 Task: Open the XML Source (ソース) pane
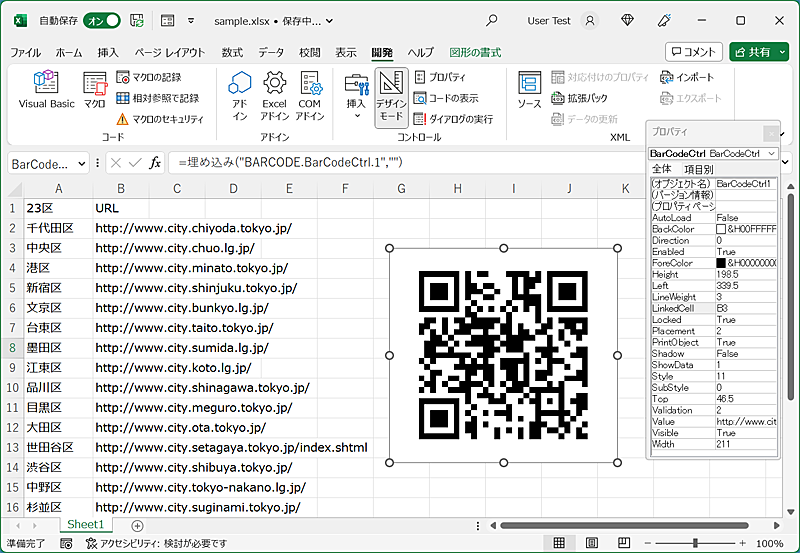tap(529, 90)
